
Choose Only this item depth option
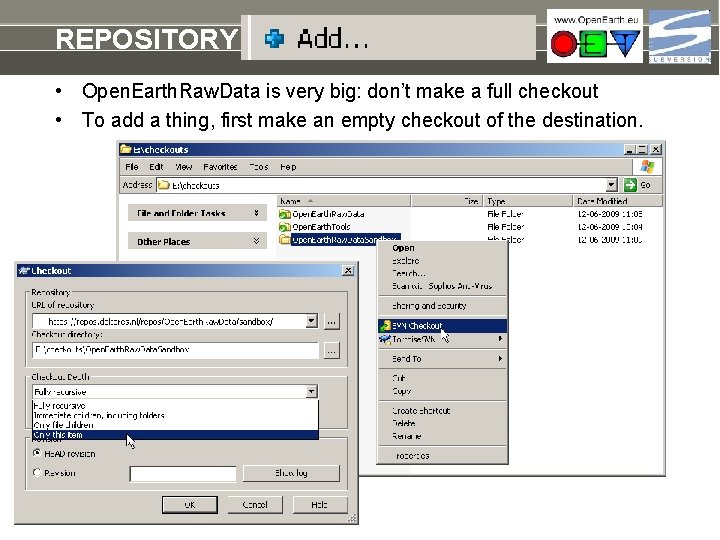pyautogui.click(x=175, y=435)
